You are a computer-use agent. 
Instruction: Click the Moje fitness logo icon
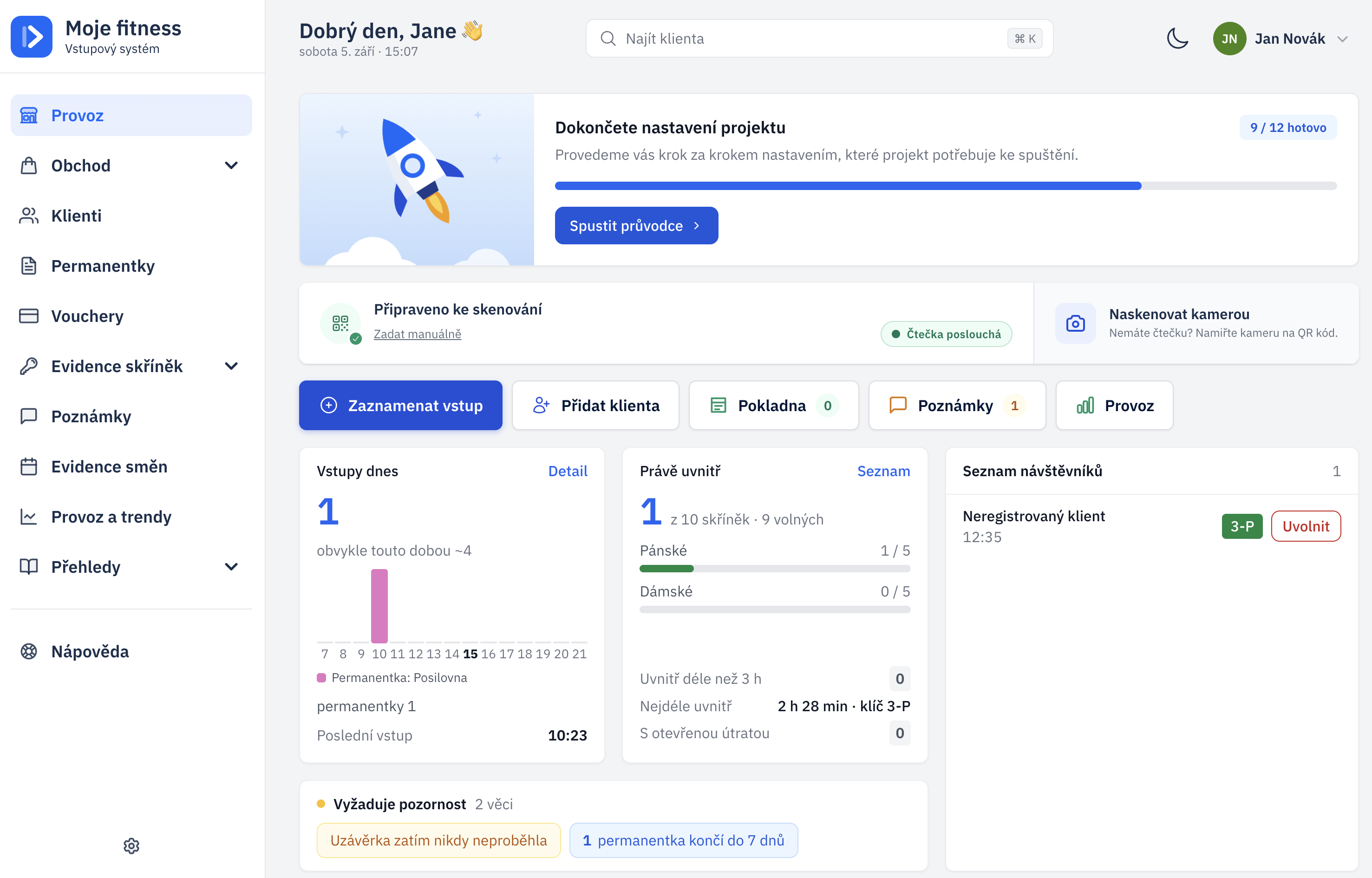click(x=31, y=37)
